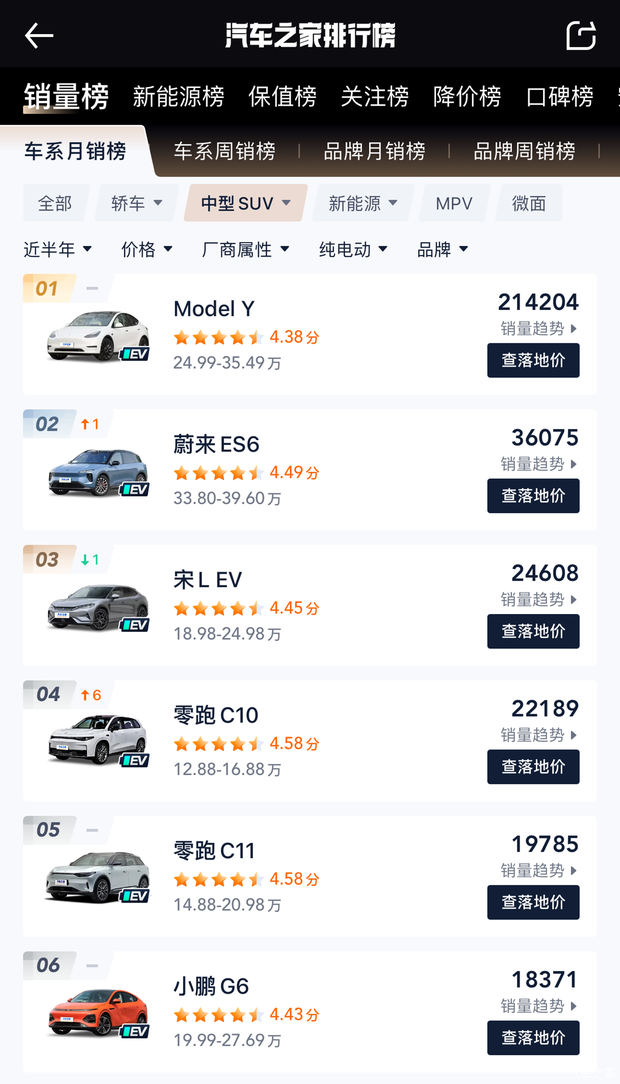Click the ↑1 indicator next to 蔚来 ES6 rank
This screenshot has width=620, height=1084.
tap(91, 423)
